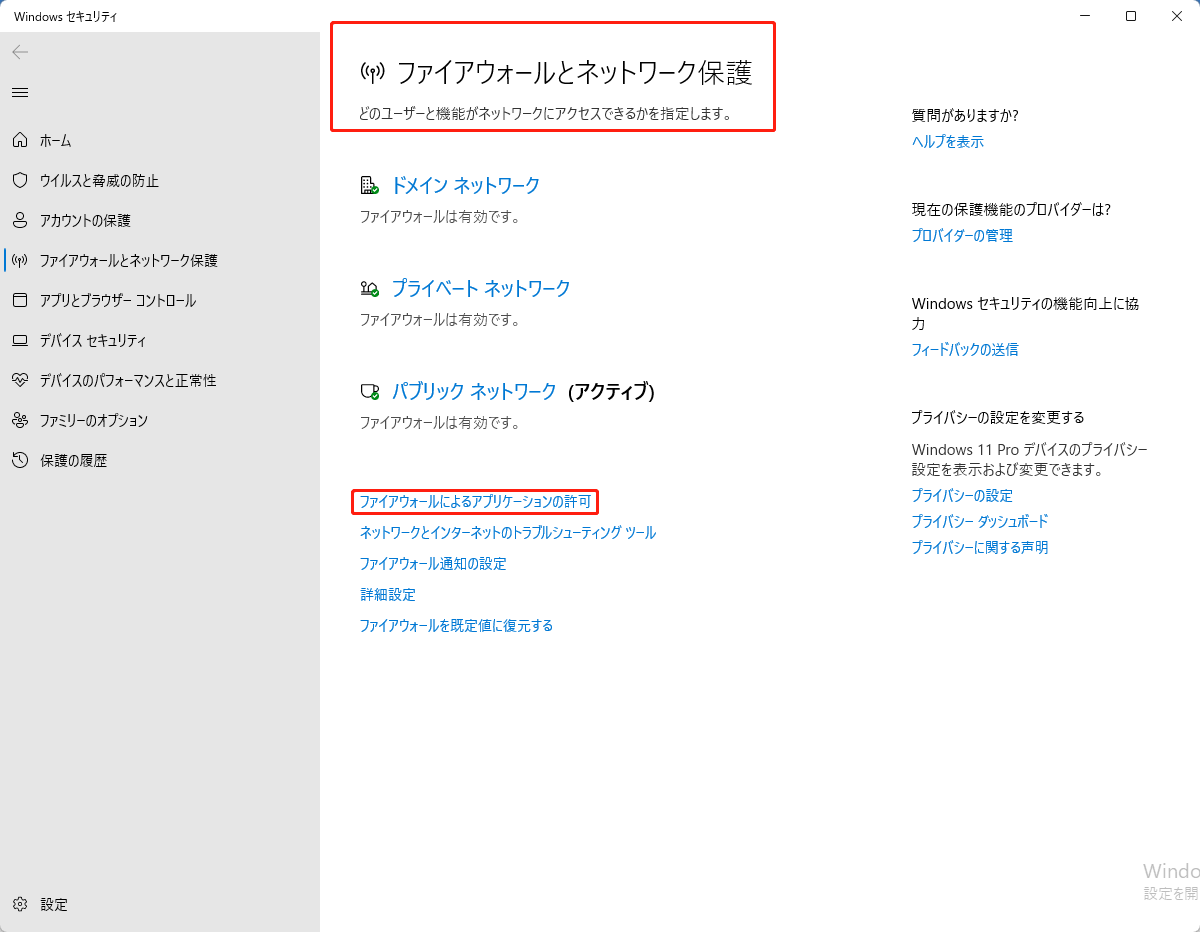Open プライベート ネットワーク settings
Screen dimensions: 1200x932
pyautogui.click(x=480, y=288)
